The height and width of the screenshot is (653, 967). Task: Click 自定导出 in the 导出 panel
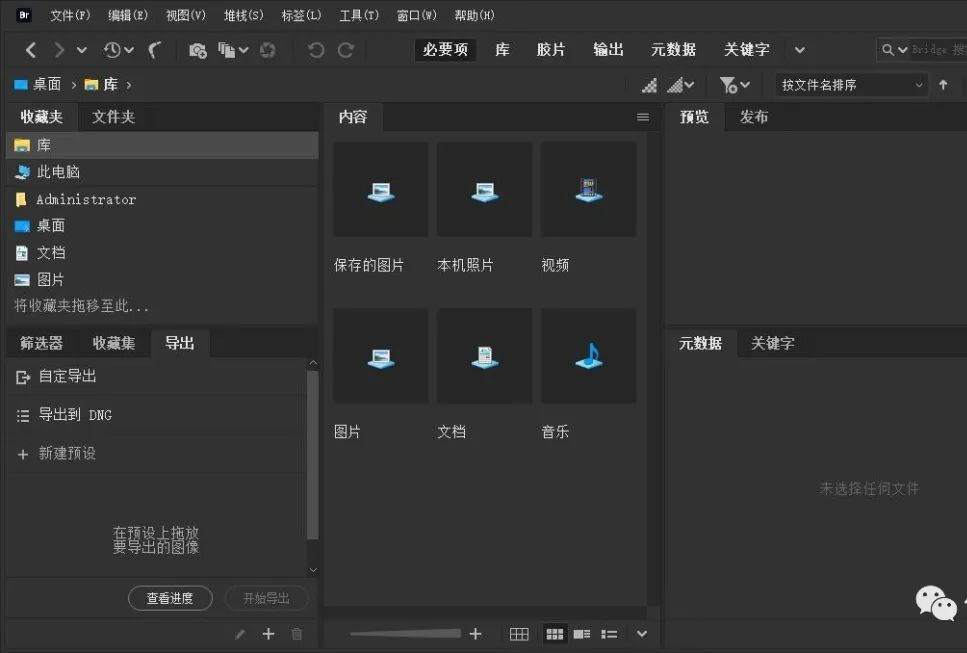[66, 377]
